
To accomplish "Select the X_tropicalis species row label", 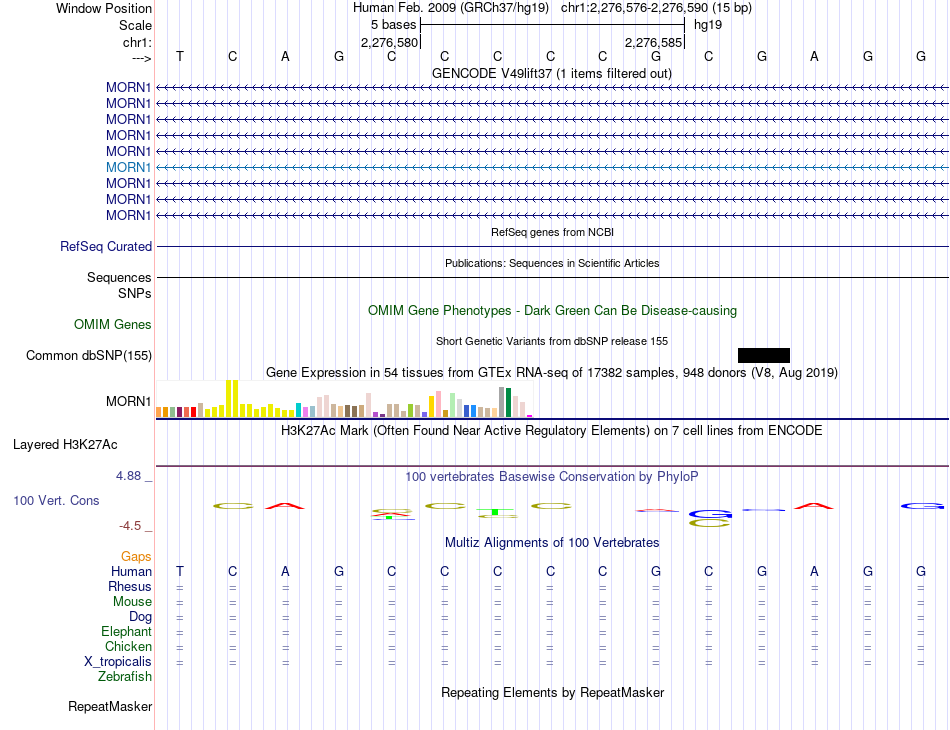I will click(118, 662).
